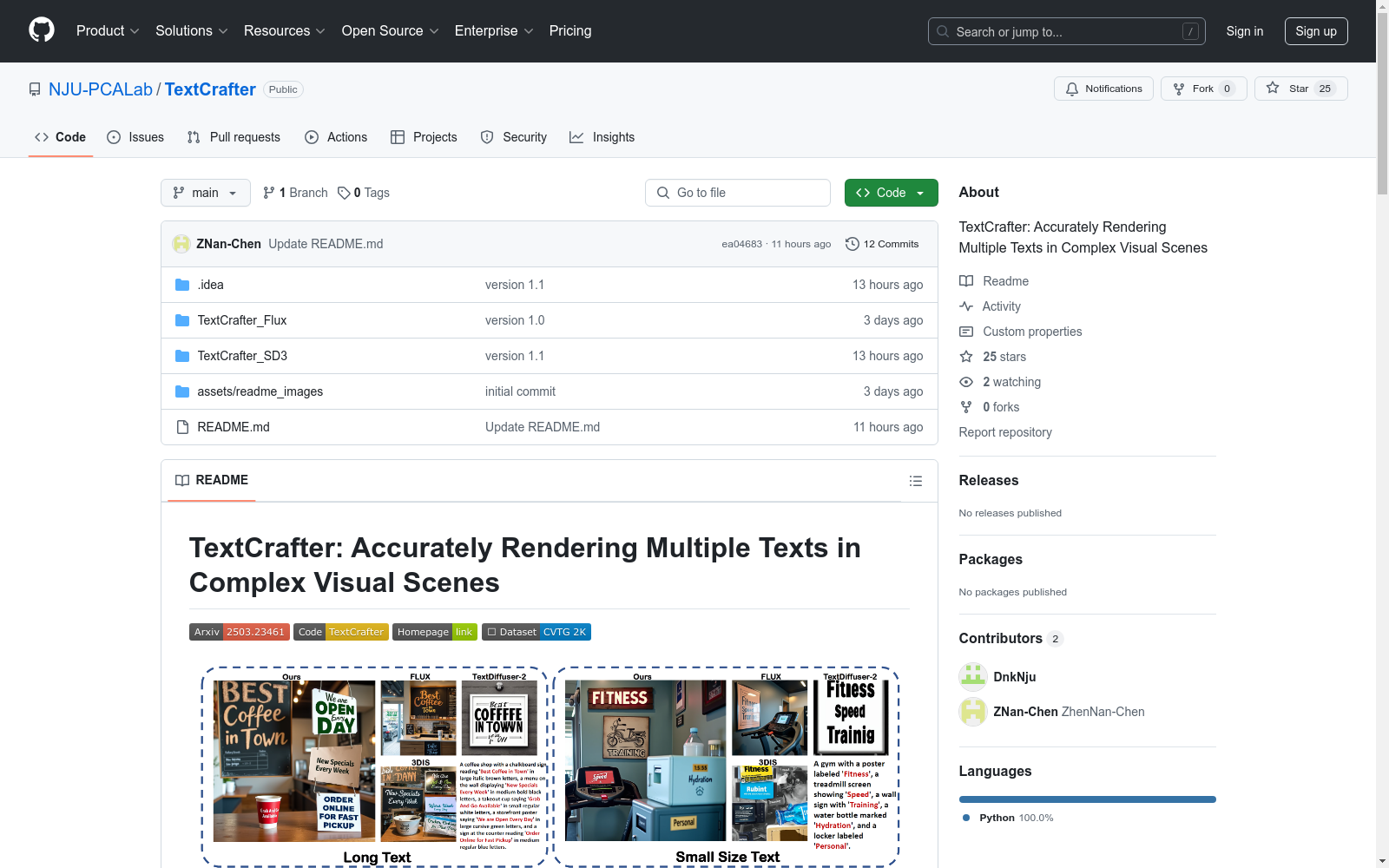The height and width of the screenshot is (868, 1389).
Task: Click the Homepage link badge
Action: pyautogui.click(x=435, y=632)
